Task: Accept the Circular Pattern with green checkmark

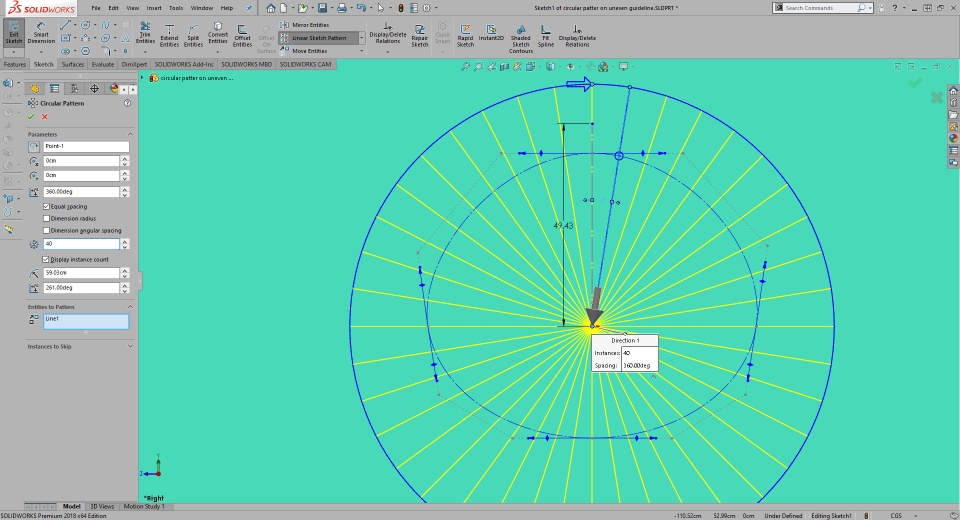Action: click(x=31, y=116)
